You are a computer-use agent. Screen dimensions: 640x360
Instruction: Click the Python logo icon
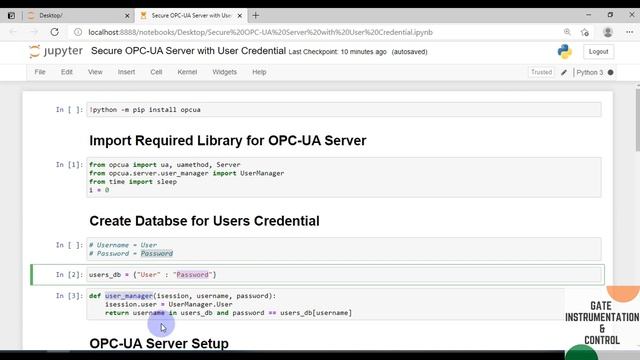(x=564, y=51)
